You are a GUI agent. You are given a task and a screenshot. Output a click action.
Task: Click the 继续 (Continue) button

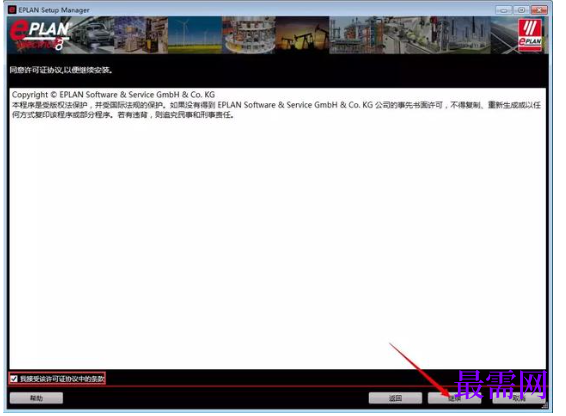pos(454,398)
